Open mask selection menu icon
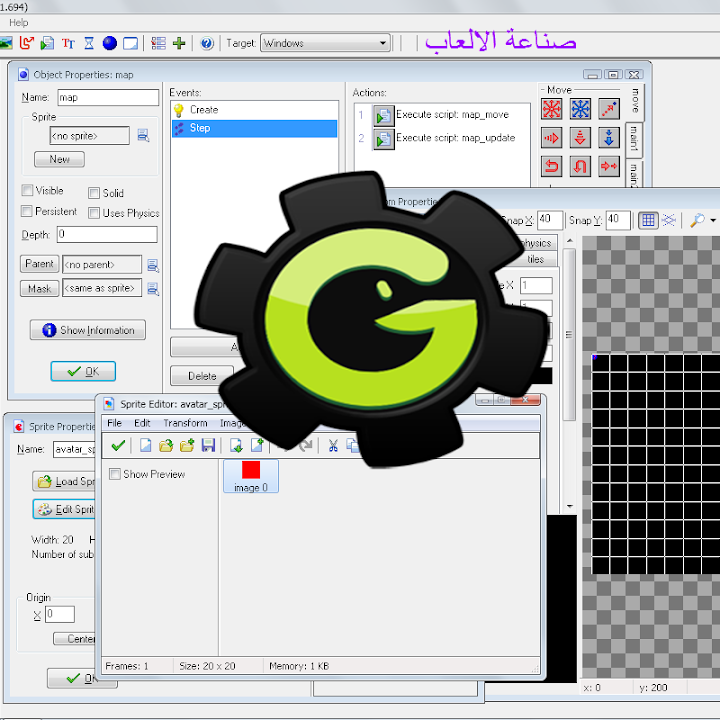The width and height of the screenshot is (720, 720). pyautogui.click(x=153, y=289)
